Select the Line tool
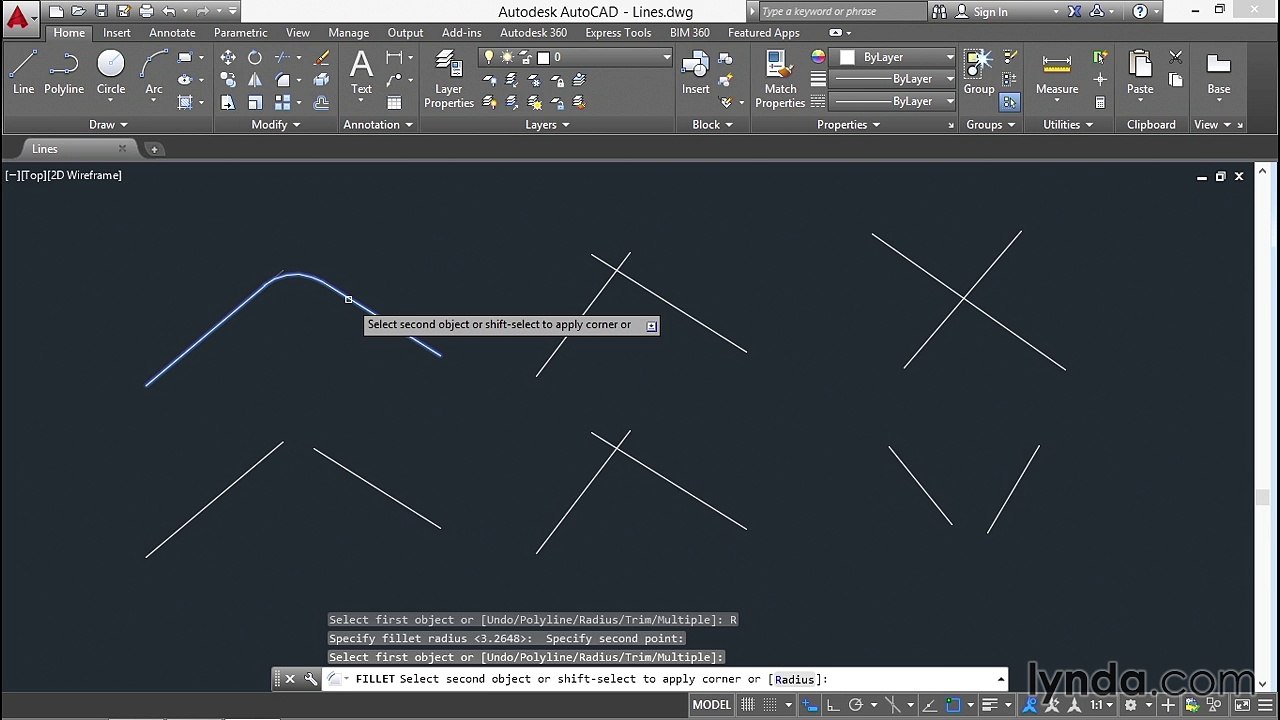Viewport: 1280px width, 720px height. pyautogui.click(x=23, y=73)
